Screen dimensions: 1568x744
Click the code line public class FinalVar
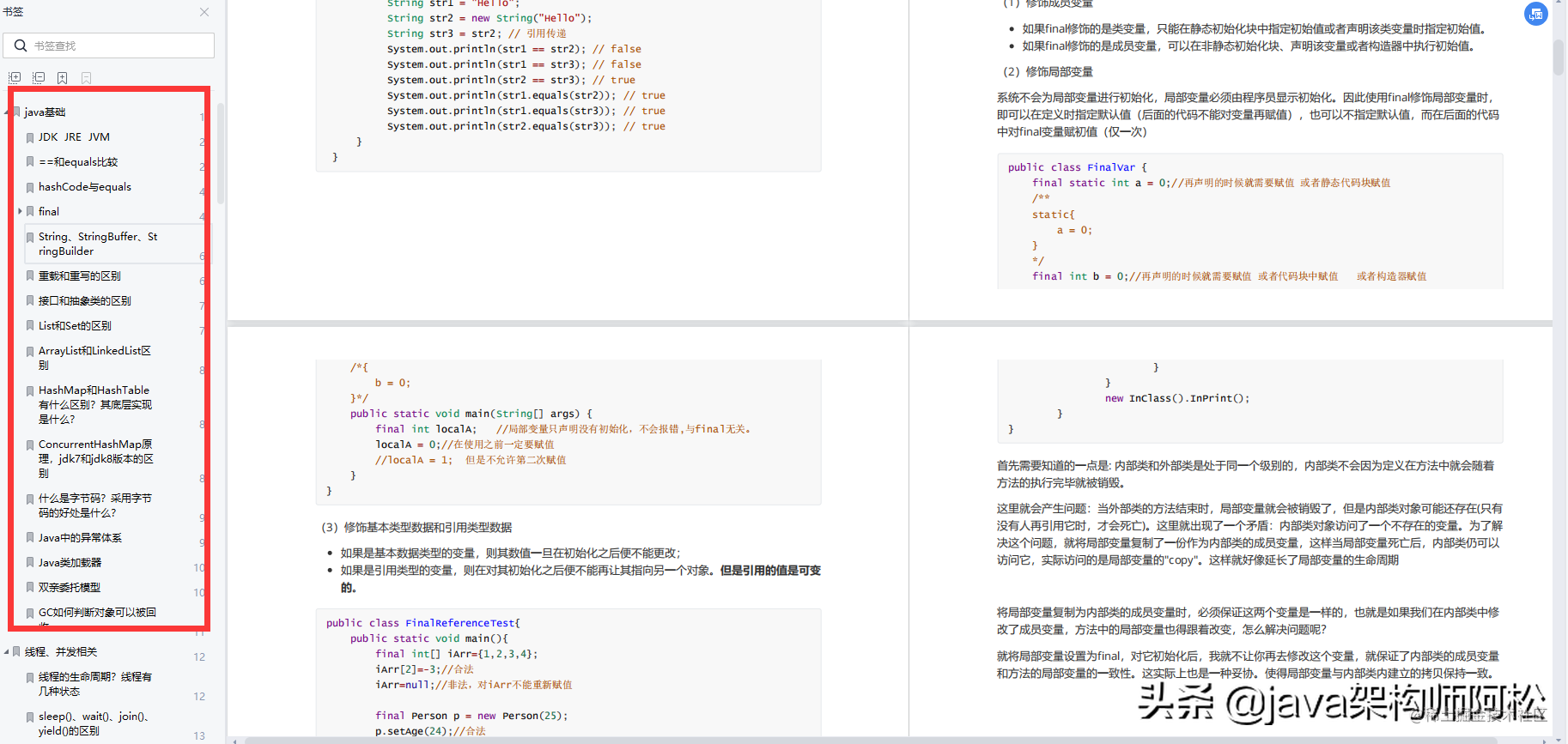tap(1077, 167)
